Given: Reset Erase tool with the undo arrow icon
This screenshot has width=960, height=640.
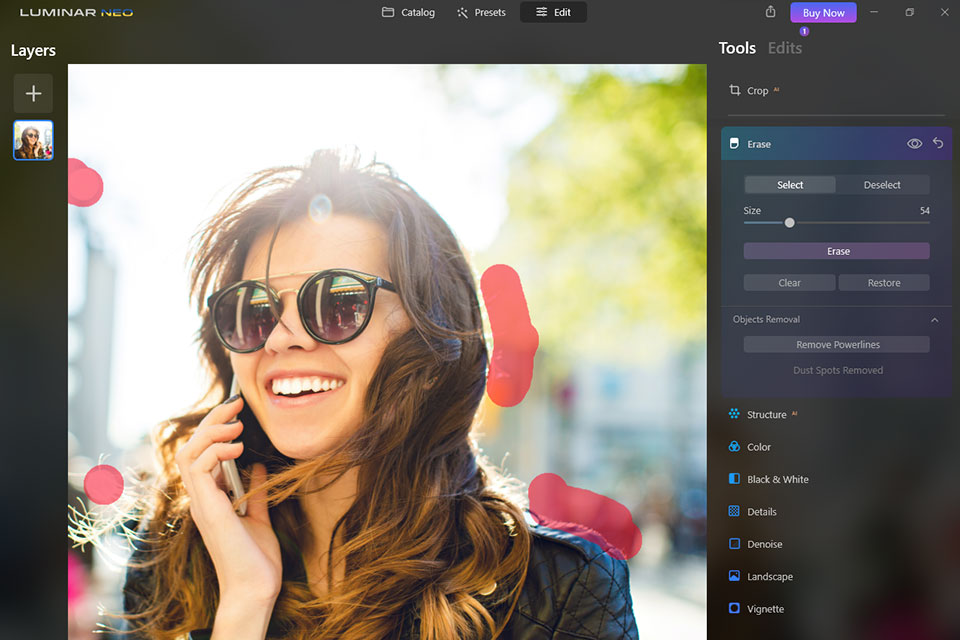Looking at the screenshot, I should coord(938,143).
